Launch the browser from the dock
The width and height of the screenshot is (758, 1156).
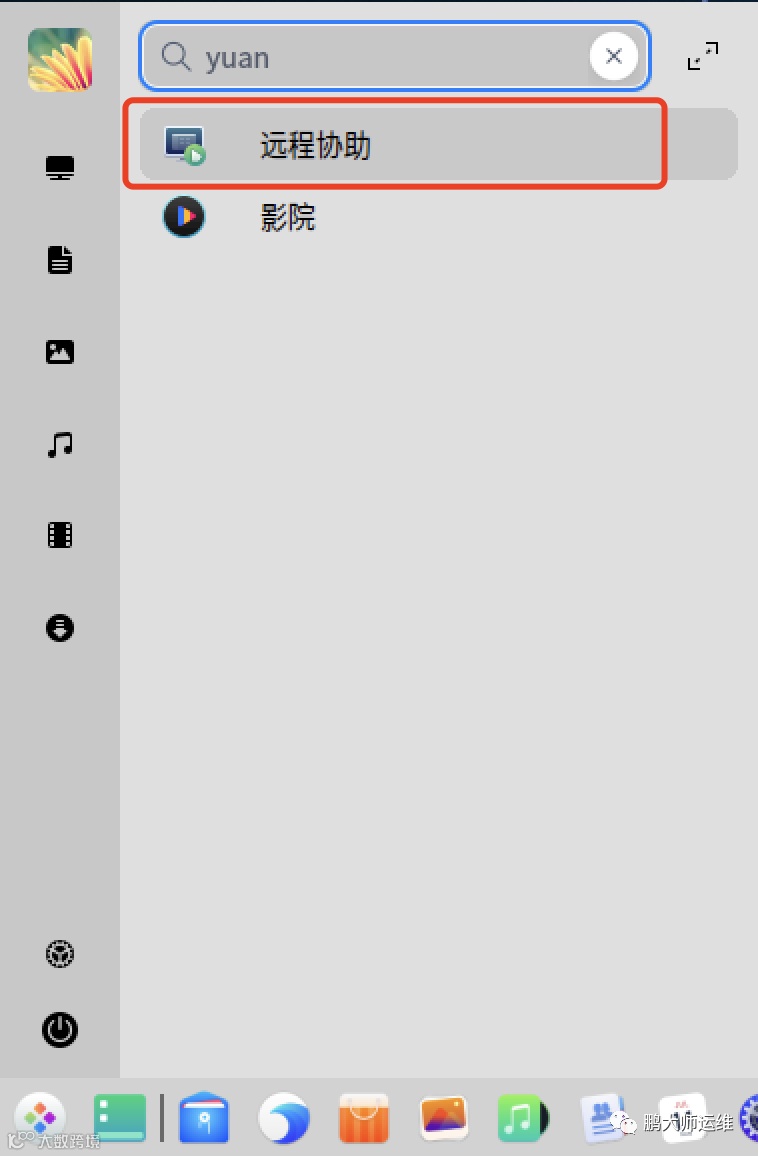[284, 1118]
